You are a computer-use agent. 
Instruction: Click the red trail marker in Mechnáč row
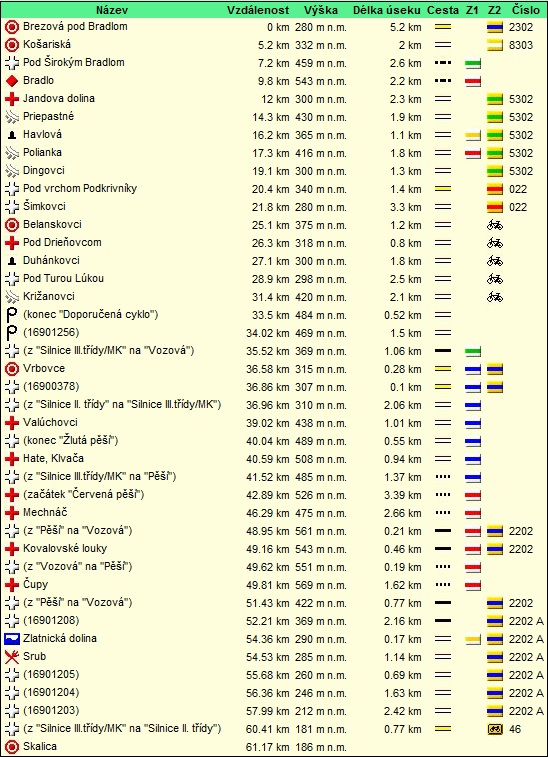[x=473, y=513]
